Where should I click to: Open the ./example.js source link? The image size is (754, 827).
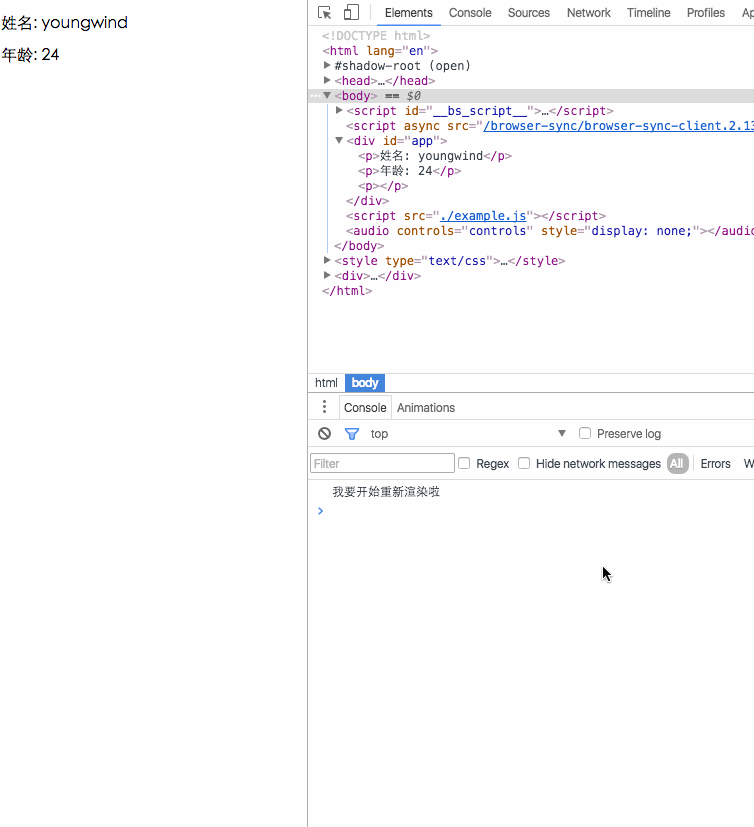click(x=483, y=216)
